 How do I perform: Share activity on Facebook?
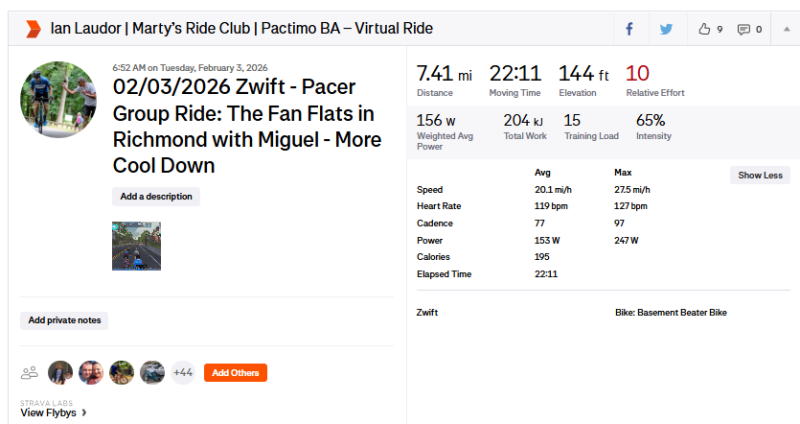pyautogui.click(x=629, y=29)
